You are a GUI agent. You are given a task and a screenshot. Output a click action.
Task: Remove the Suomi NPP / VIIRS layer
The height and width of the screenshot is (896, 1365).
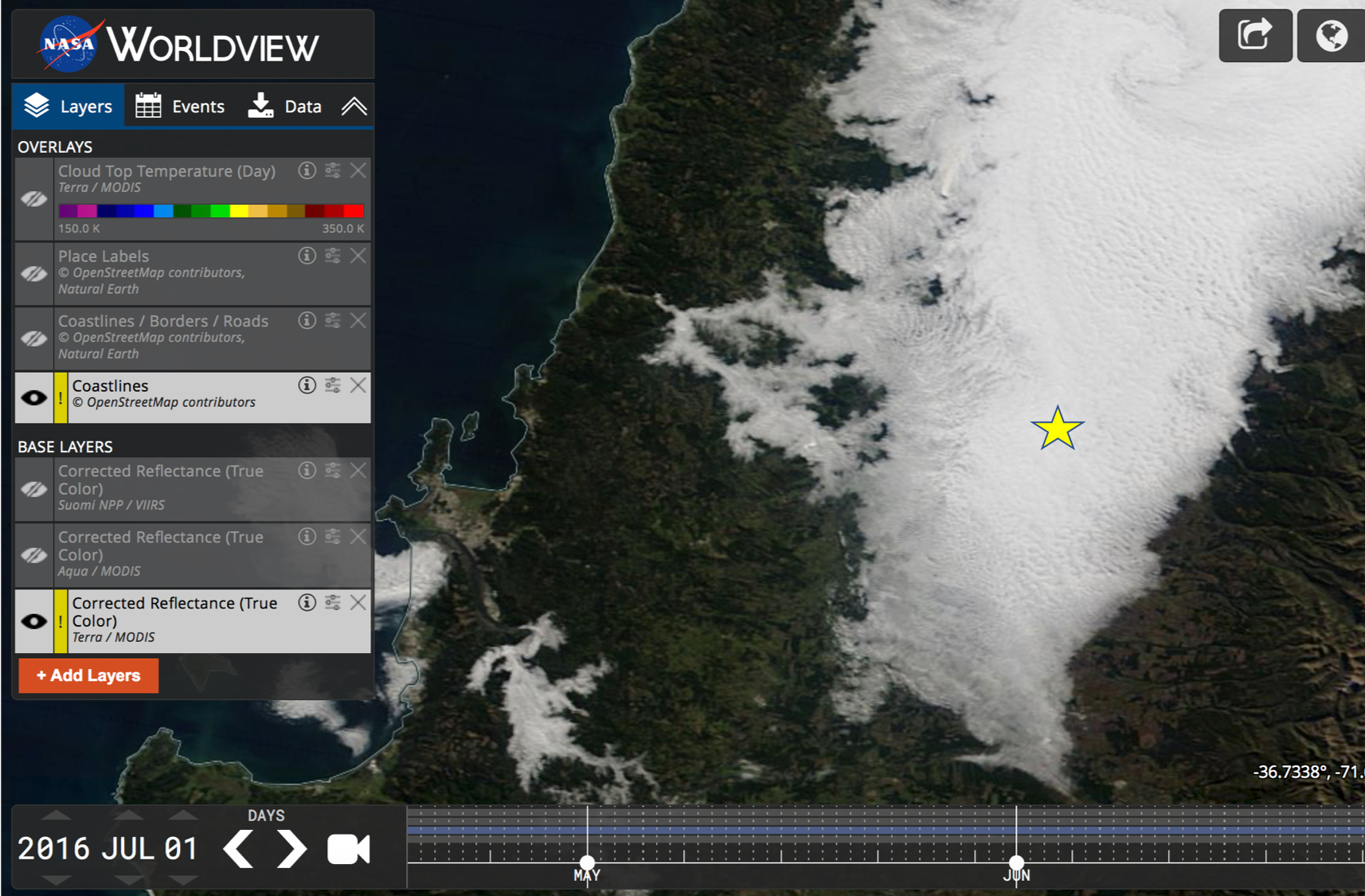[x=358, y=470]
